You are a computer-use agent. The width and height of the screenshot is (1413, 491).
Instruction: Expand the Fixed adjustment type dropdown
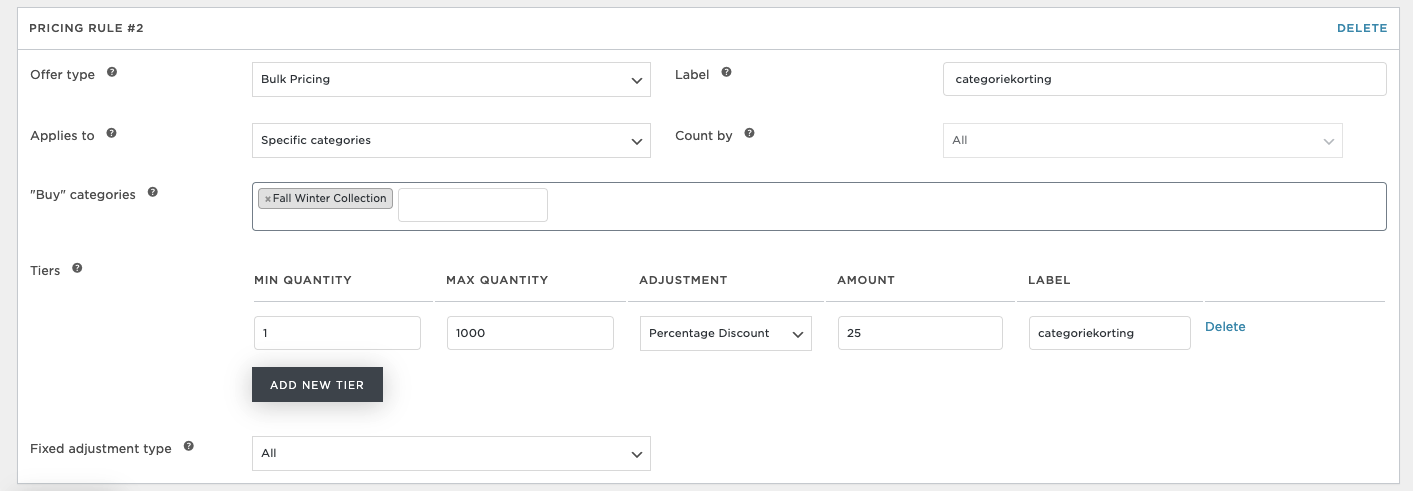click(x=451, y=453)
